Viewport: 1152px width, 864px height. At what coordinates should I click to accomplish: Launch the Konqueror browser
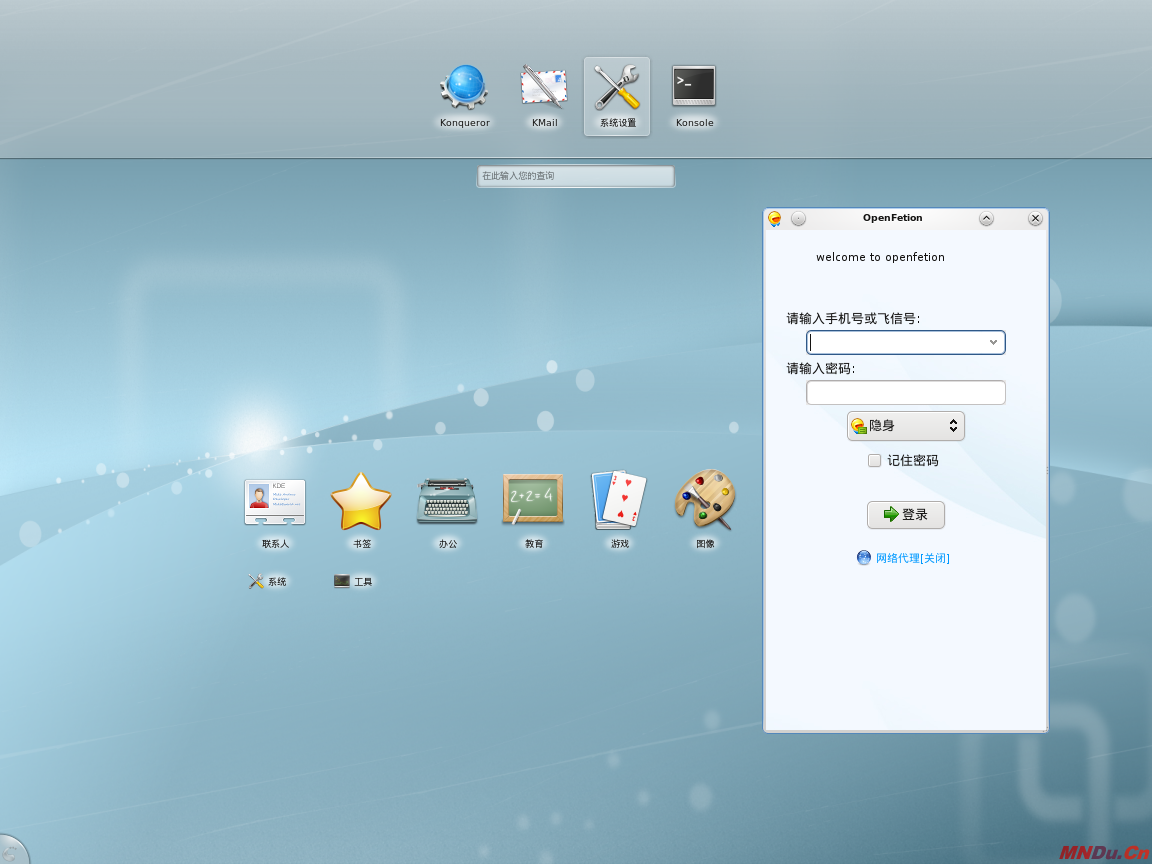(x=464, y=96)
